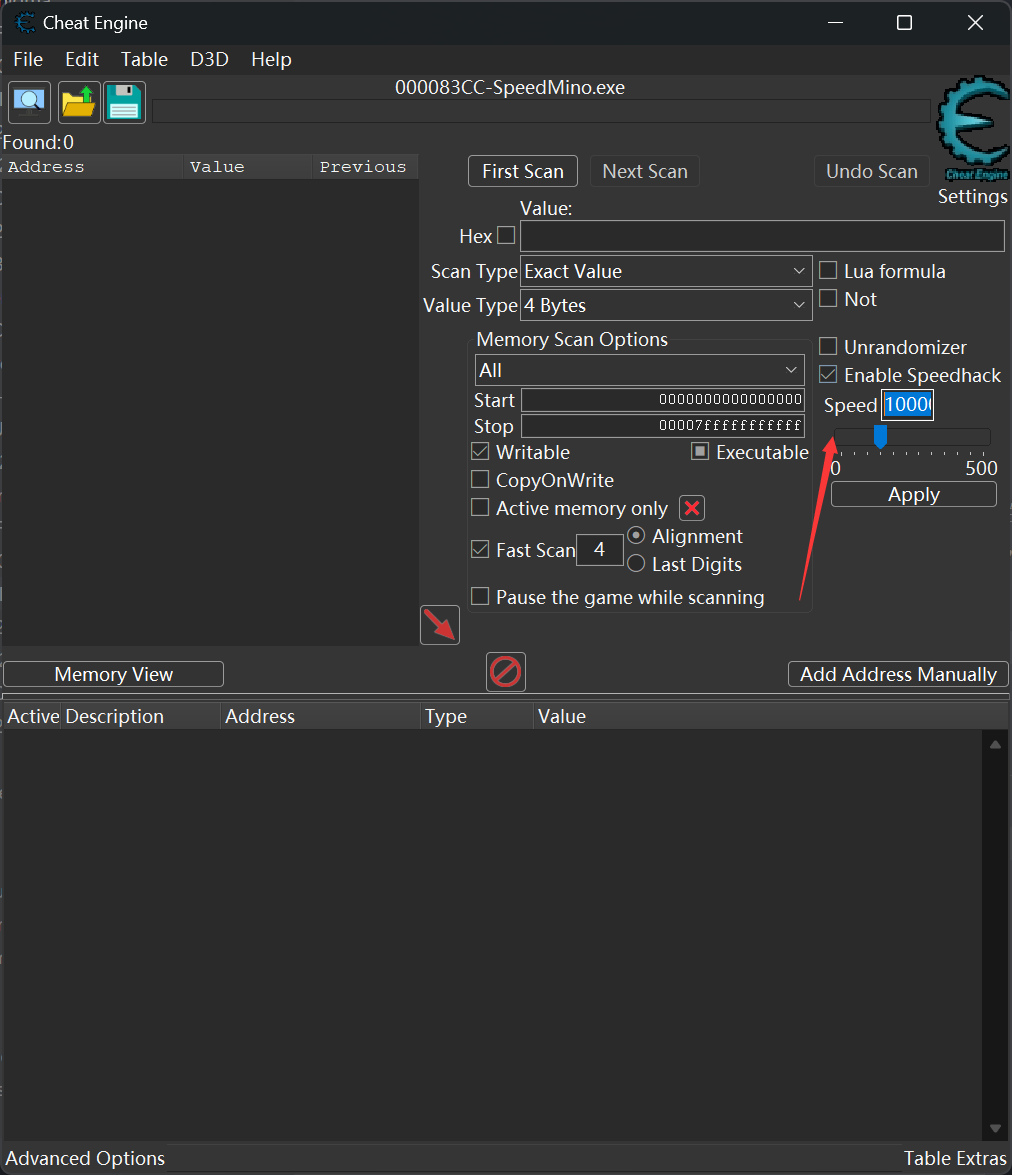Click Cheat Engine title bar icon
Viewport: 1012px width, 1175px height.
click(25, 22)
